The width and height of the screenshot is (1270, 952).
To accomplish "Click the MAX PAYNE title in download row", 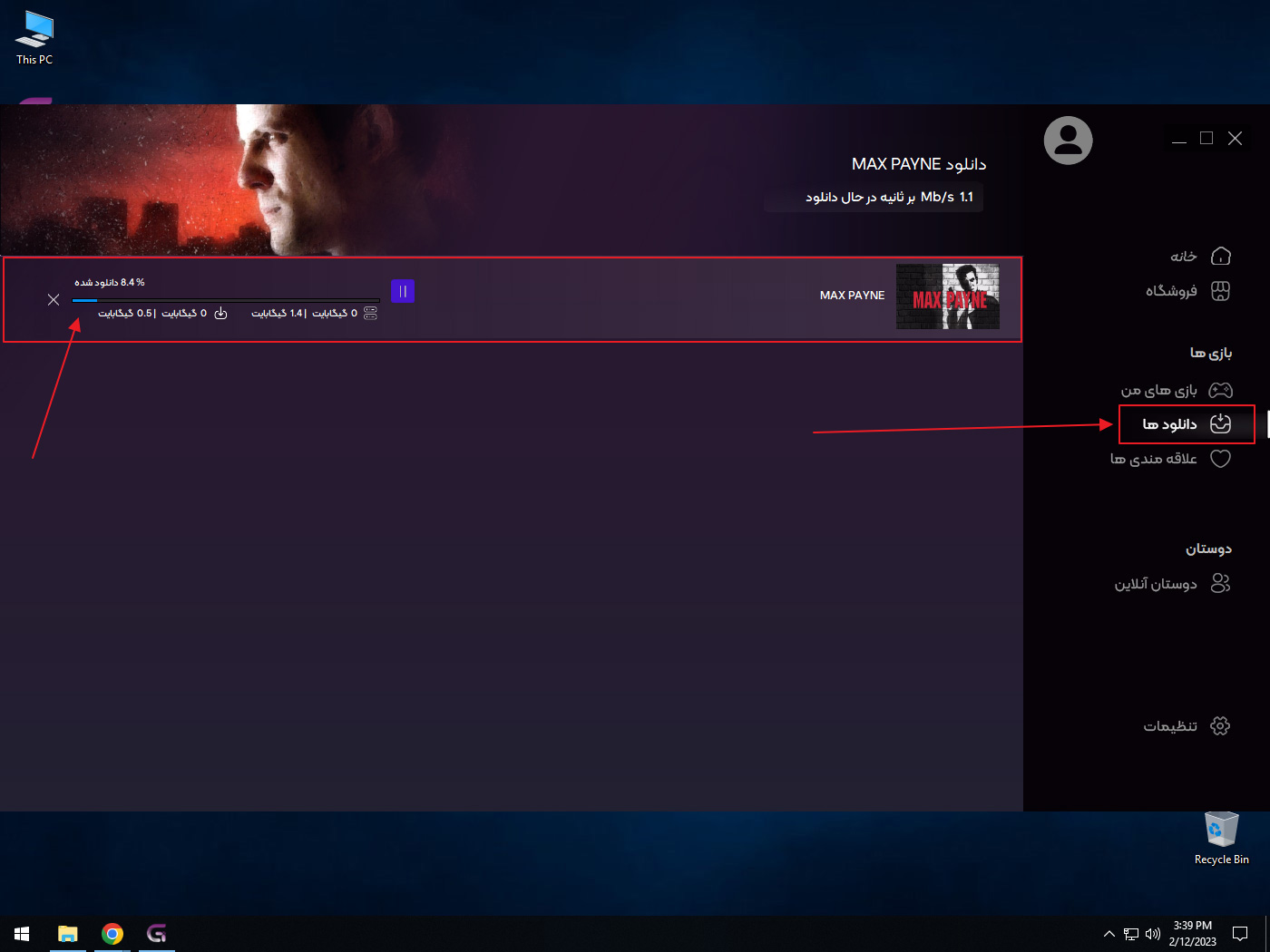I will (852, 296).
